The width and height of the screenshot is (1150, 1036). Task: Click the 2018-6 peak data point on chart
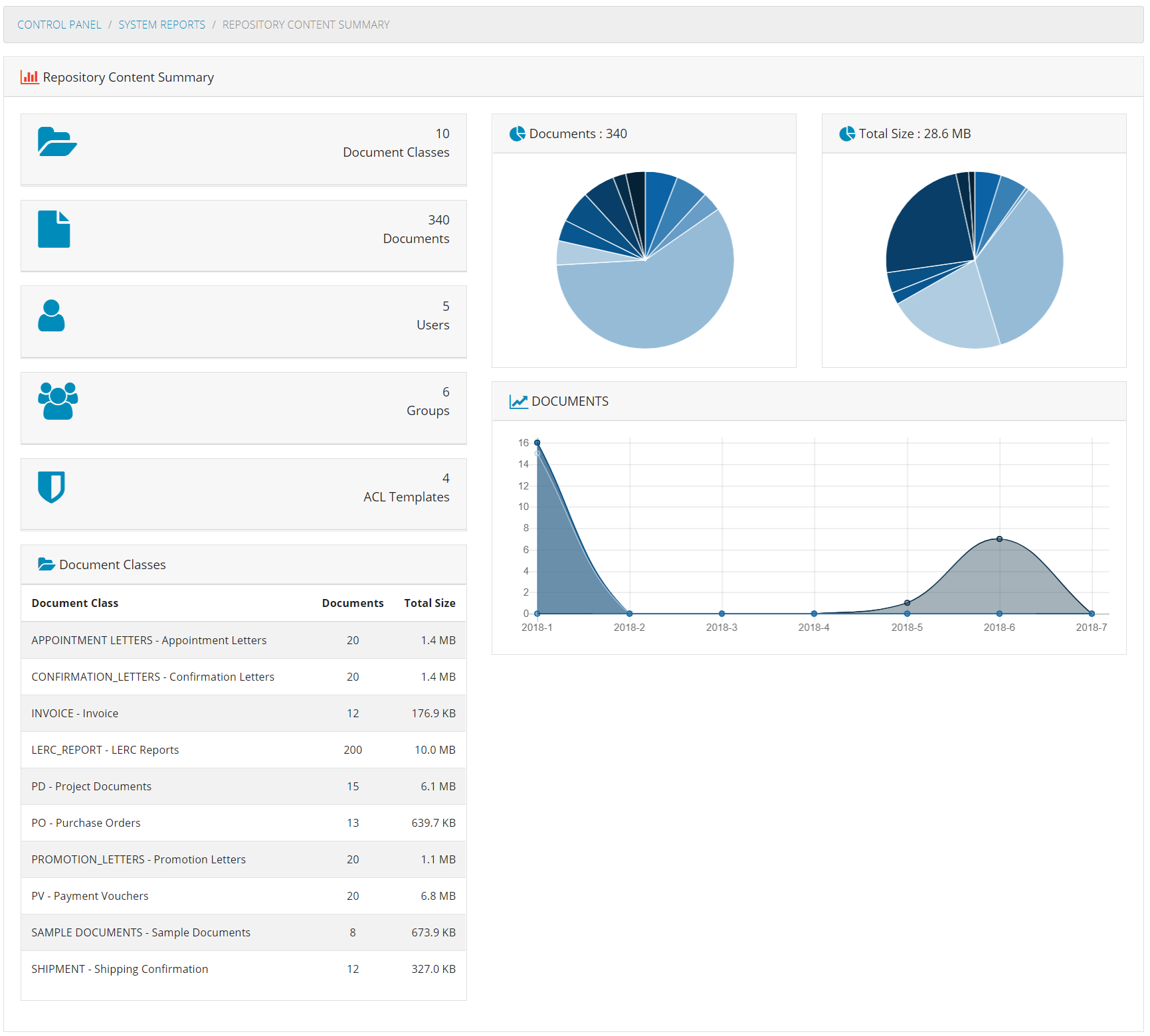999,539
